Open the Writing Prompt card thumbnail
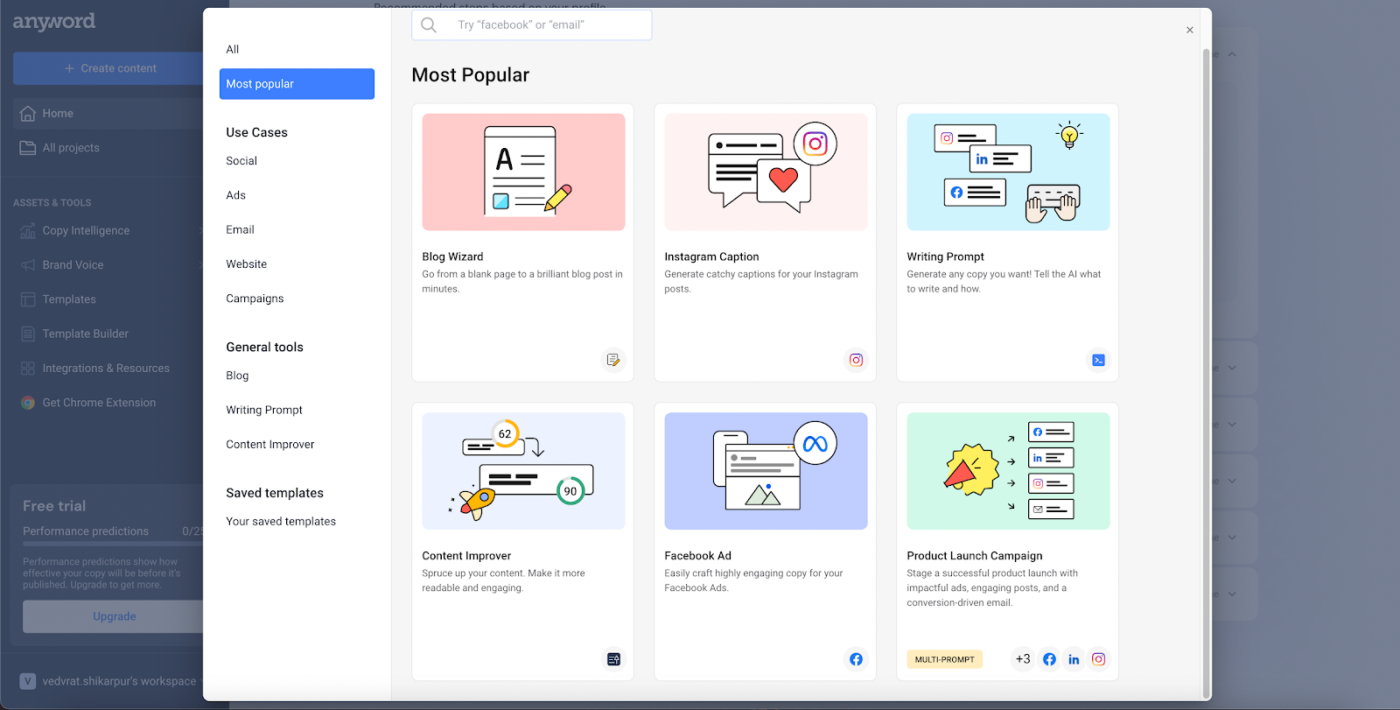Image resolution: width=1400 pixels, height=710 pixels. tap(1008, 172)
